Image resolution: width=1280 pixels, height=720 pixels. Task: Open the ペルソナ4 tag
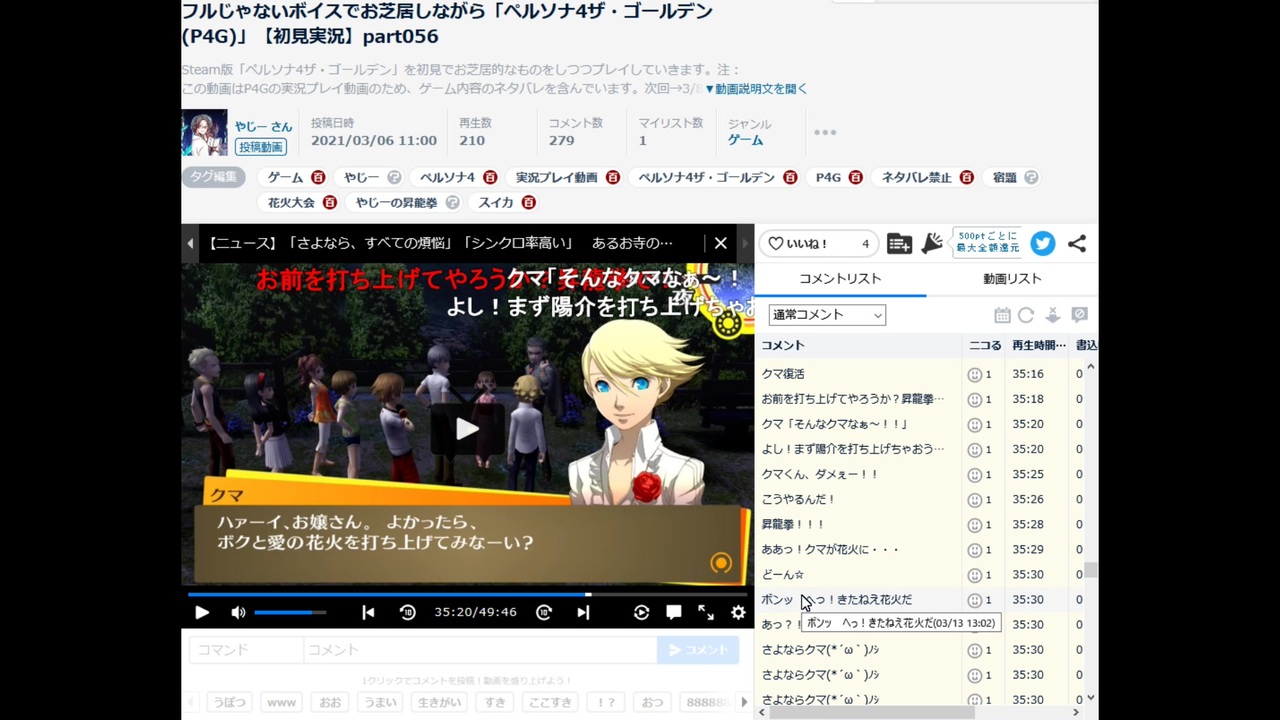447,177
